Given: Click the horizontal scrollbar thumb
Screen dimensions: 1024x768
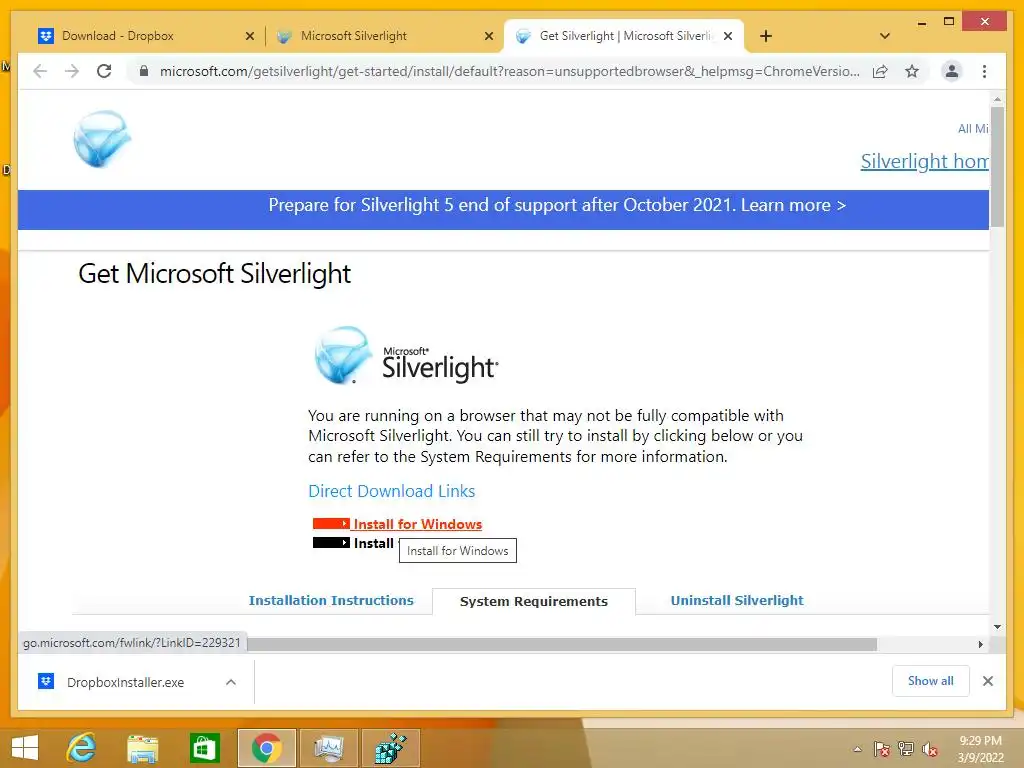Looking at the screenshot, I should pyautogui.click(x=562, y=645).
